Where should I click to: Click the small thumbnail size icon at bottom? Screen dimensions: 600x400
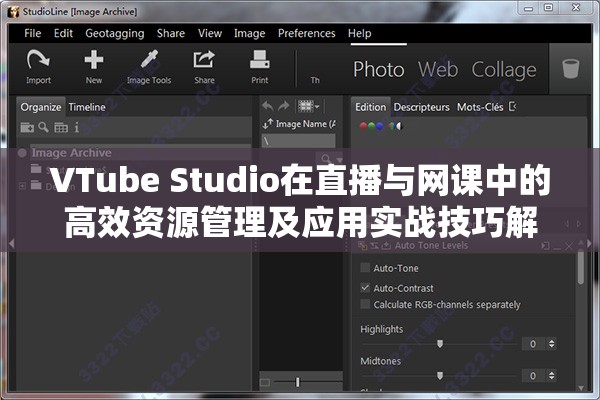tap(265, 382)
